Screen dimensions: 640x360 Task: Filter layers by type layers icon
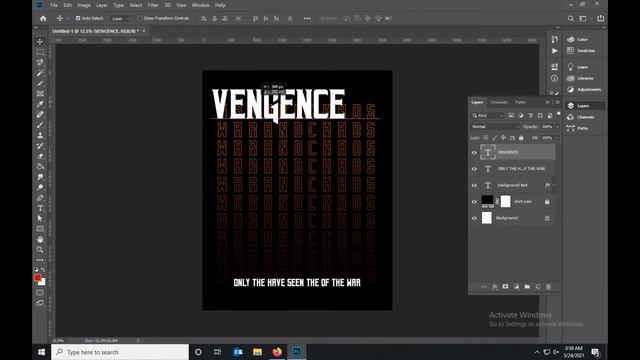(x=531, y=116)
